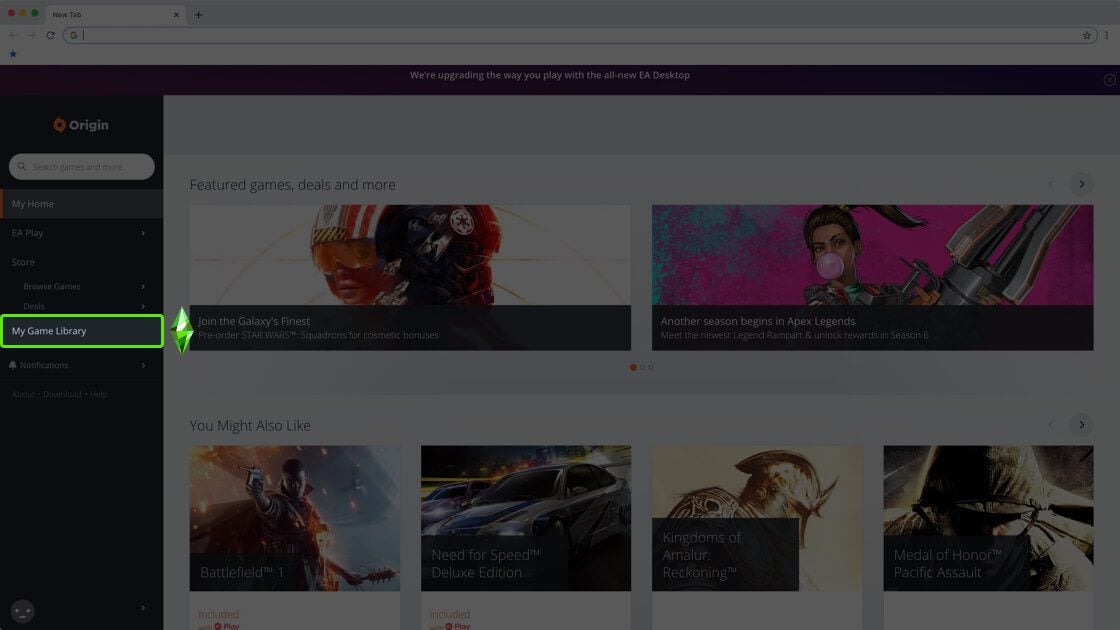
Task: Click the search magnifier icon
Action: [22, 166]
